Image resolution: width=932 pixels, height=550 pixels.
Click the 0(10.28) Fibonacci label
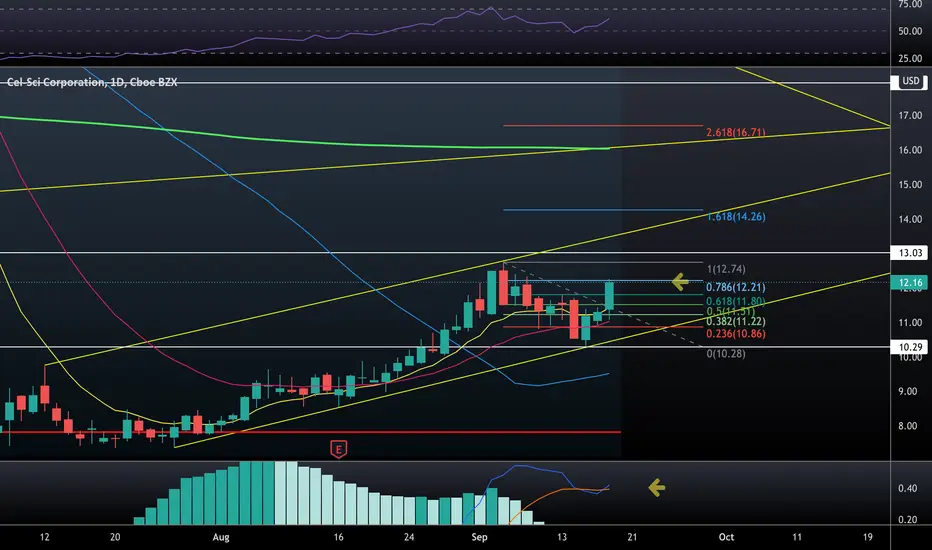click(726, 353)
